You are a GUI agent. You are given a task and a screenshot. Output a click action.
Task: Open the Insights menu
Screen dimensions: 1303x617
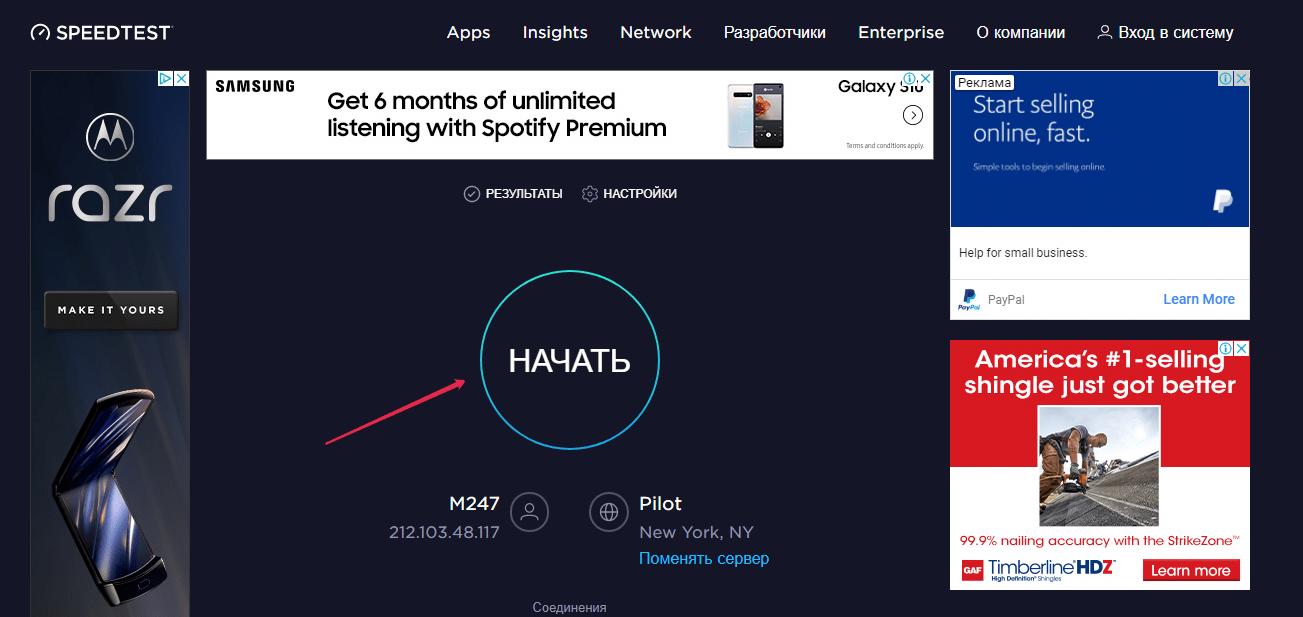(555, 32)
